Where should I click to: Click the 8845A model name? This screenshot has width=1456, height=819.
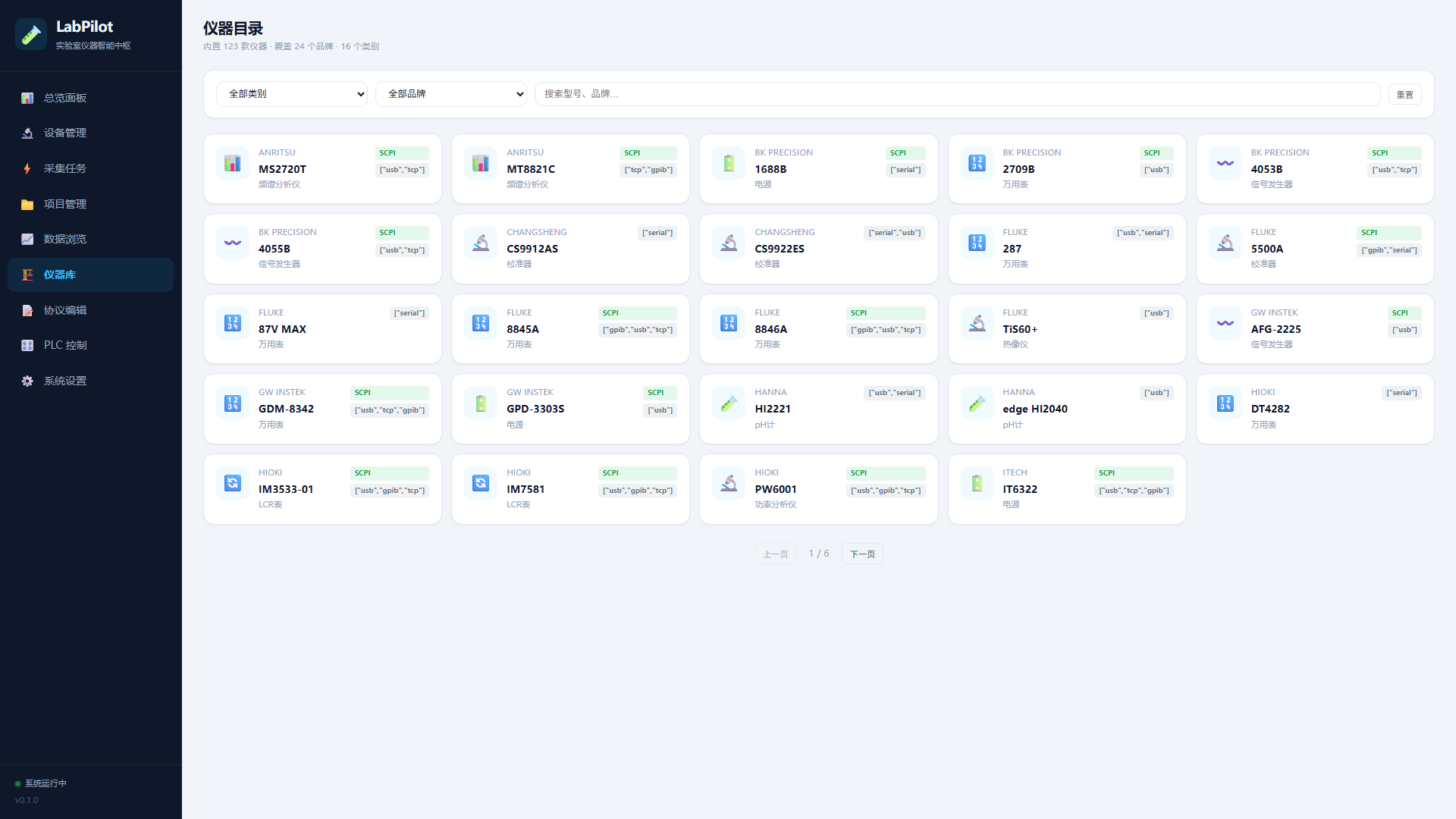point(523,329)
